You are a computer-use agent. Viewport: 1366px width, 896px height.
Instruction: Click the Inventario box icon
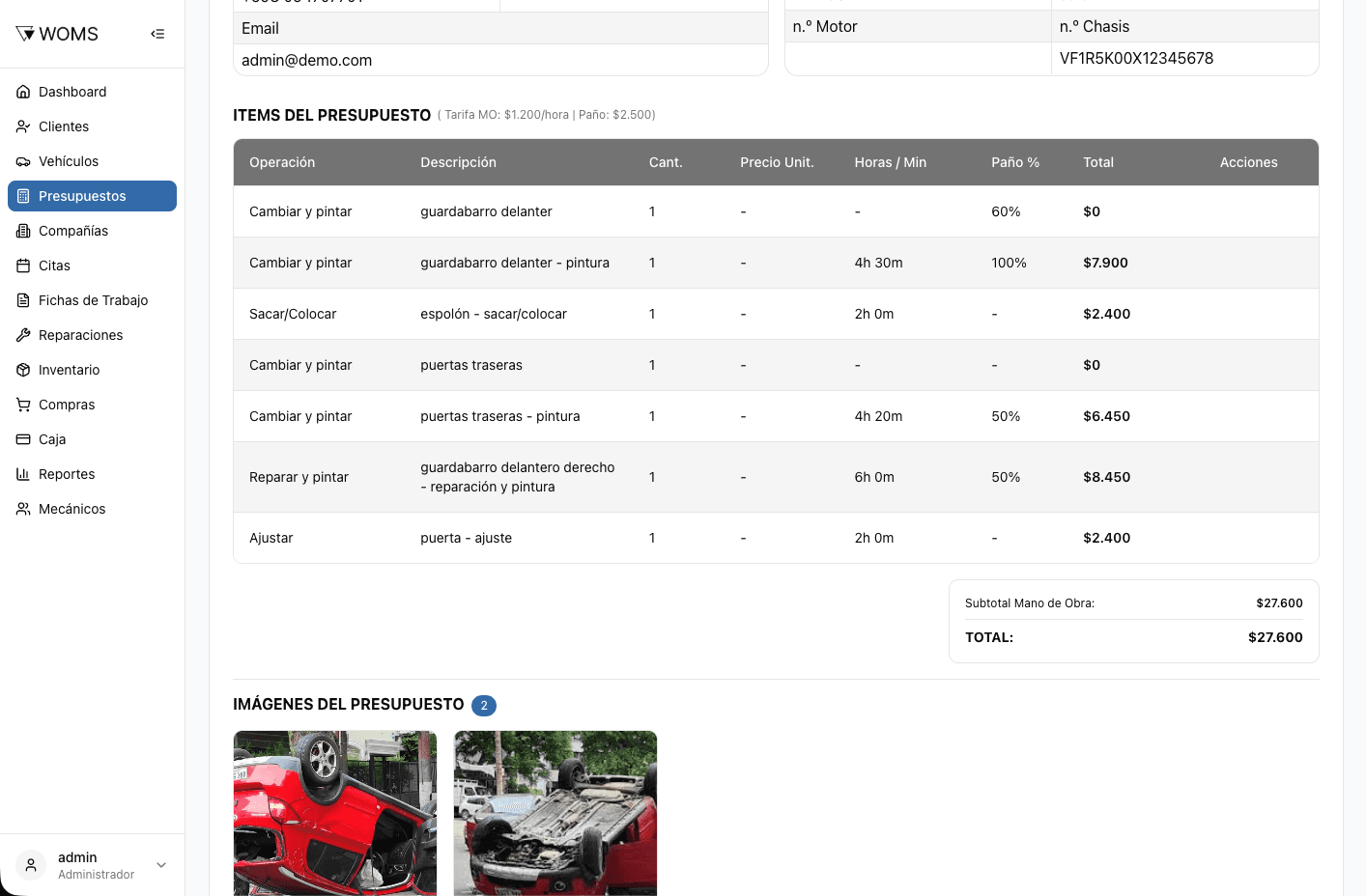(23, 370)
